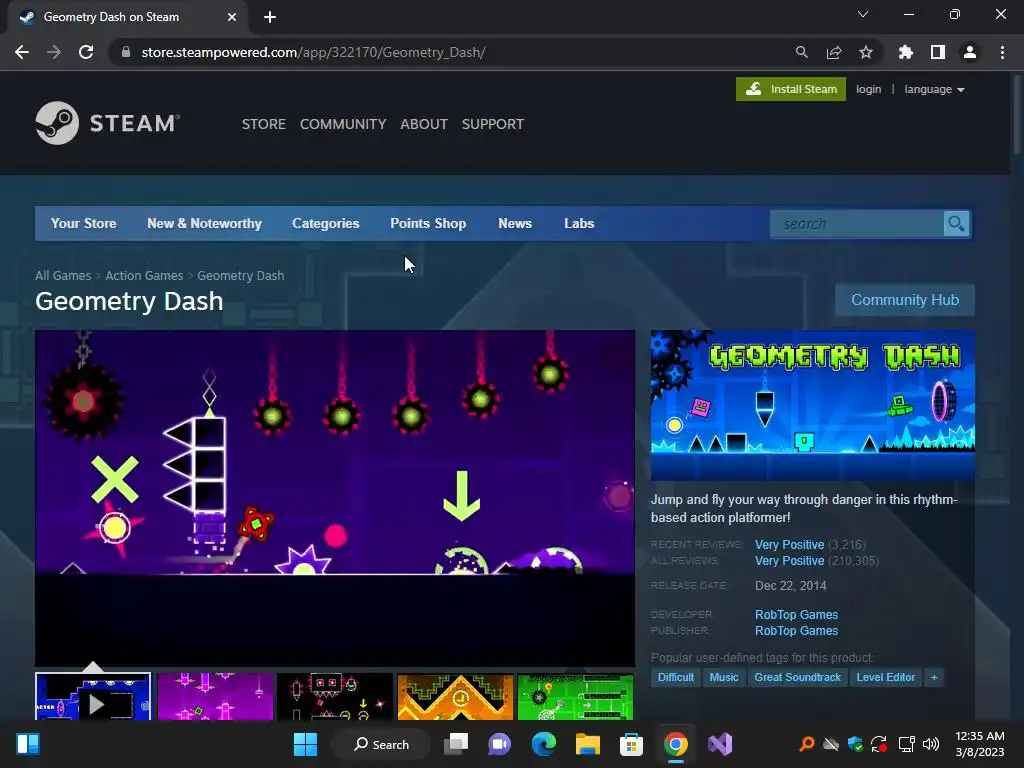Viewport: 1024px width, 768px height.
Task: Select the Level Editor tag
Action: pyautogui.click(x=886, y=677)
